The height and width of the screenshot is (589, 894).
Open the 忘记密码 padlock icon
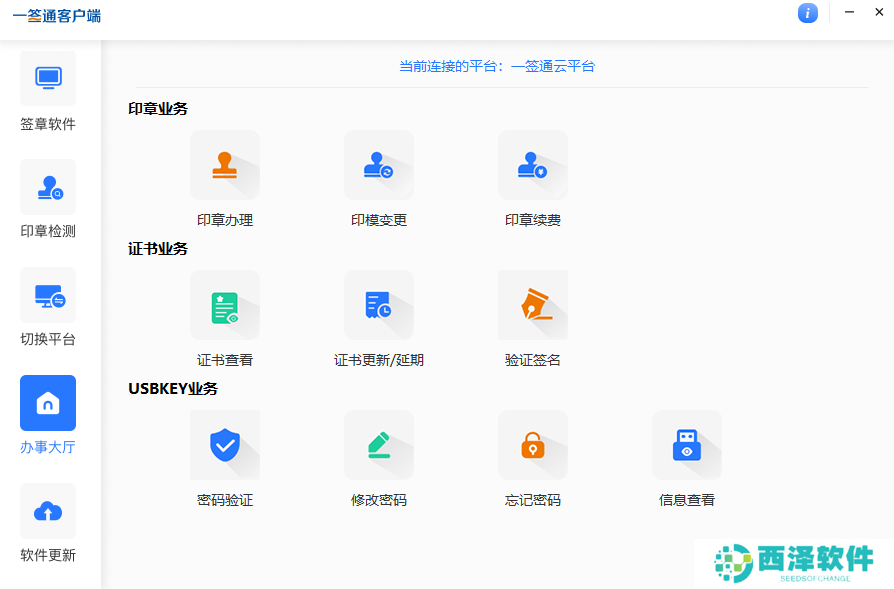point(533,445)
